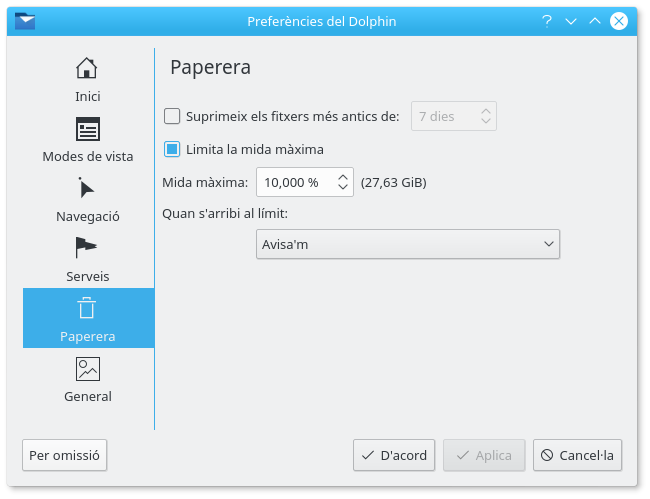Image resolution: width=650 pixels, height=499 pixels.
Task: Switch to the General label in sidebar
Action: [x=88, y=397]
